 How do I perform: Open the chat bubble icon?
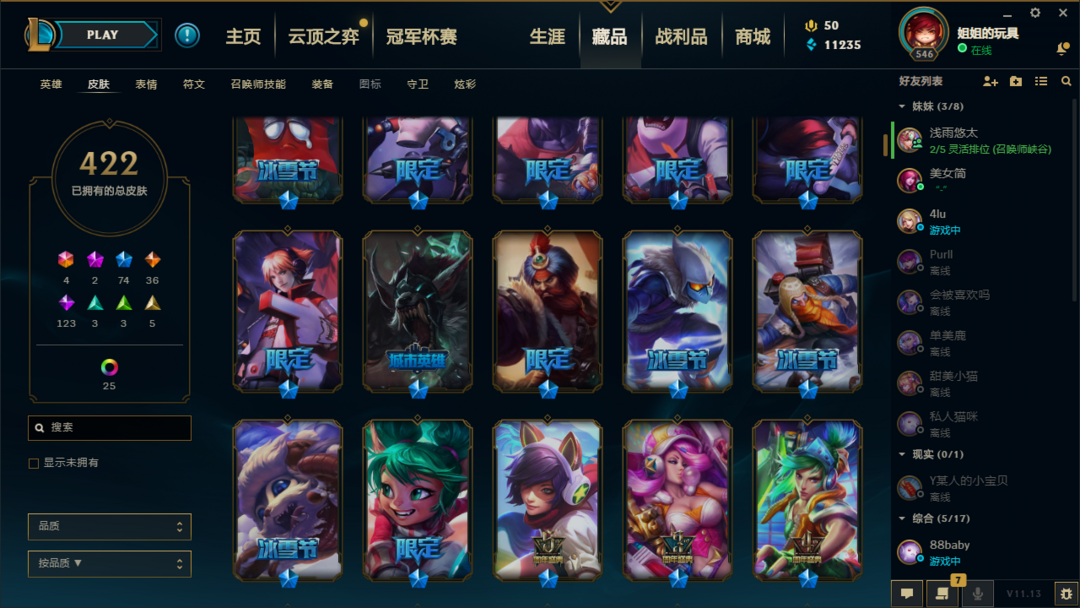pyautogui.click(x=907, y=593)
